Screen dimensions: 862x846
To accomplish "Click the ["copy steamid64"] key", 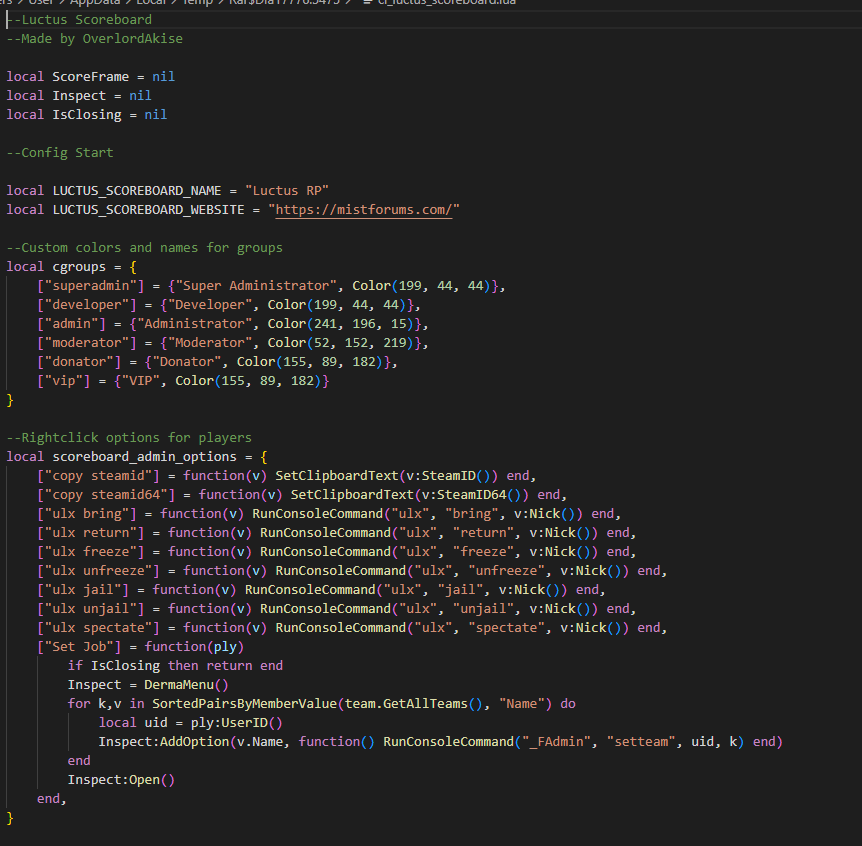I will [106, 495].
